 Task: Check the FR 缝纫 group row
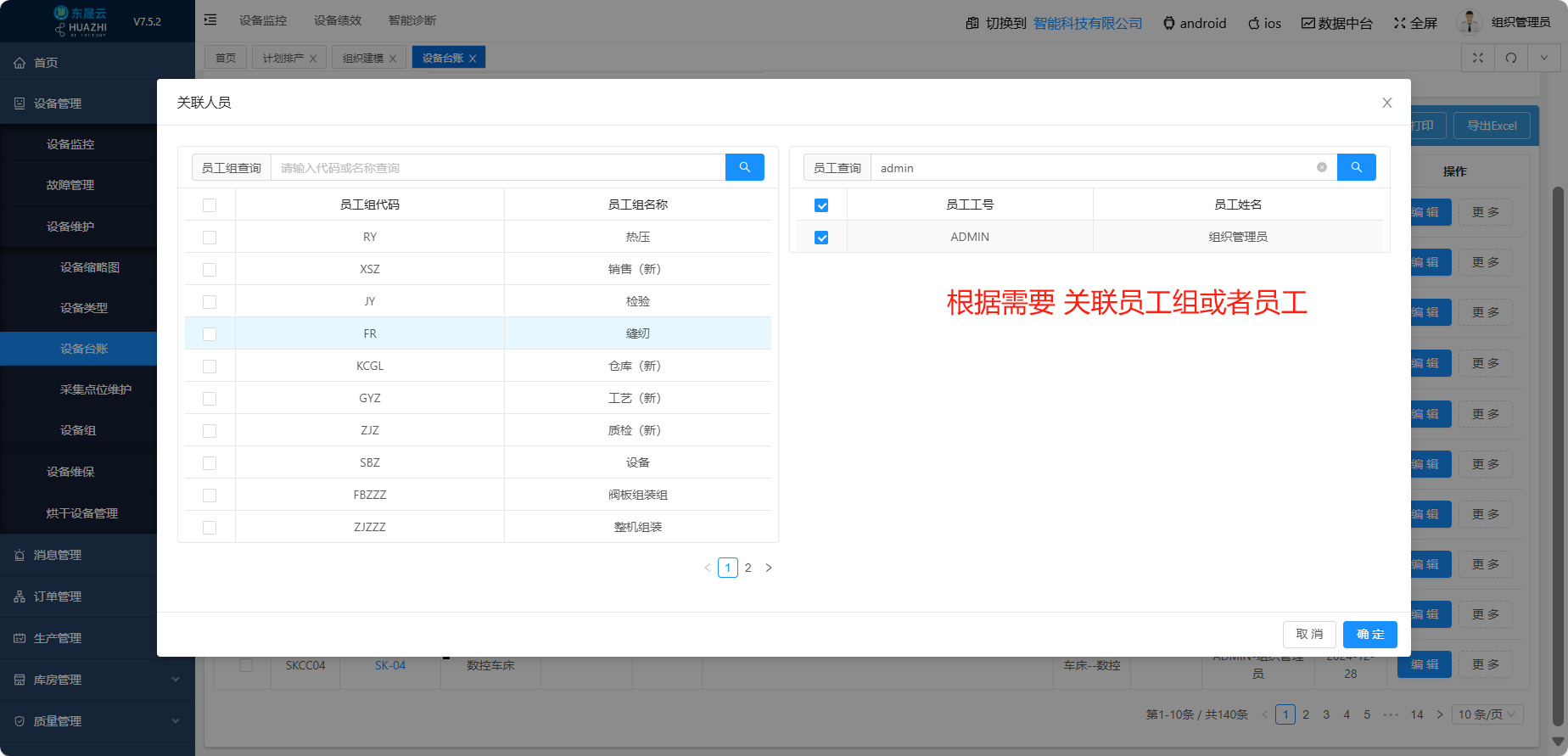click(210, 334)
